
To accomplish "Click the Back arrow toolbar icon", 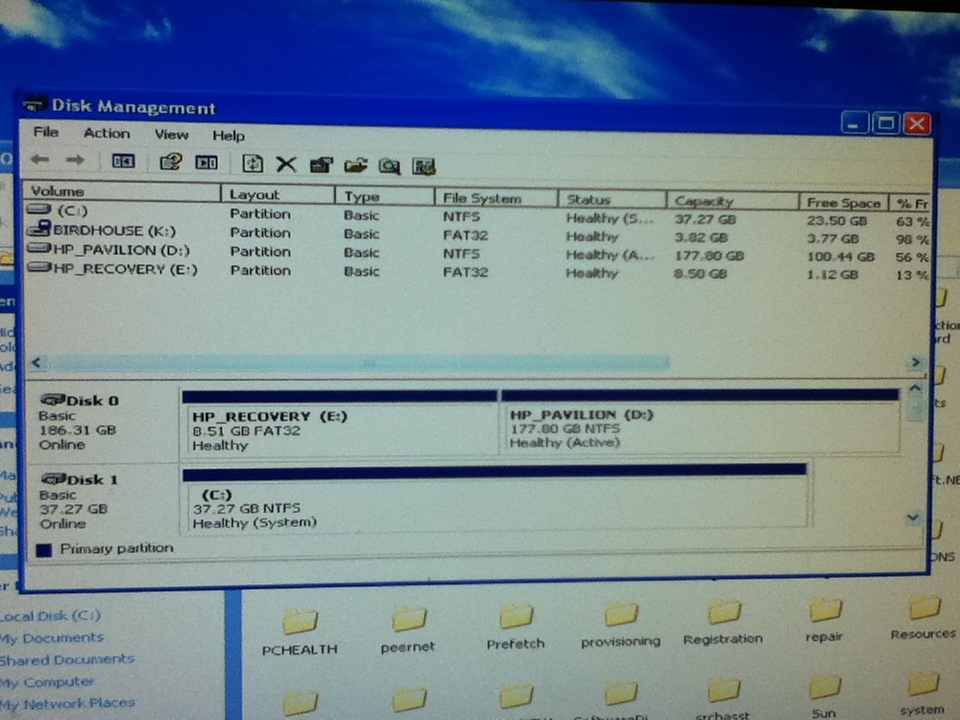I will [x=40, y=159].
